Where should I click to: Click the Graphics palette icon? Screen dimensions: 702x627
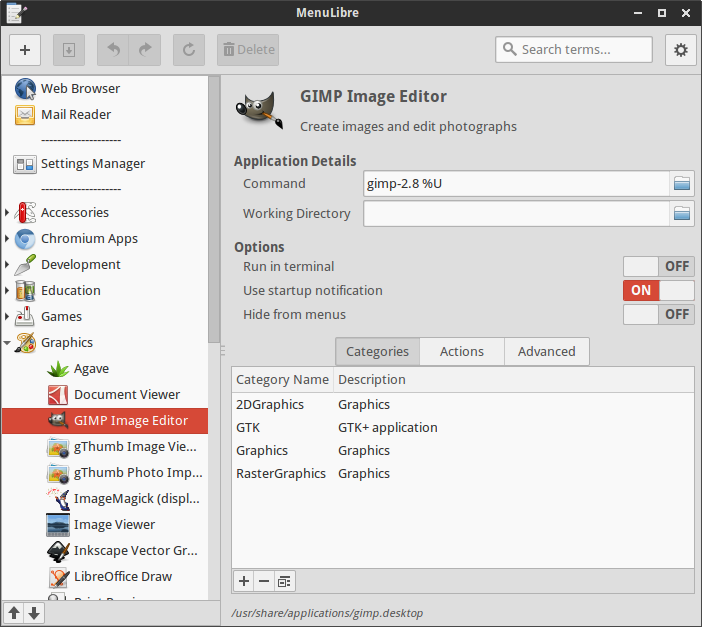[x=25, y=343]
